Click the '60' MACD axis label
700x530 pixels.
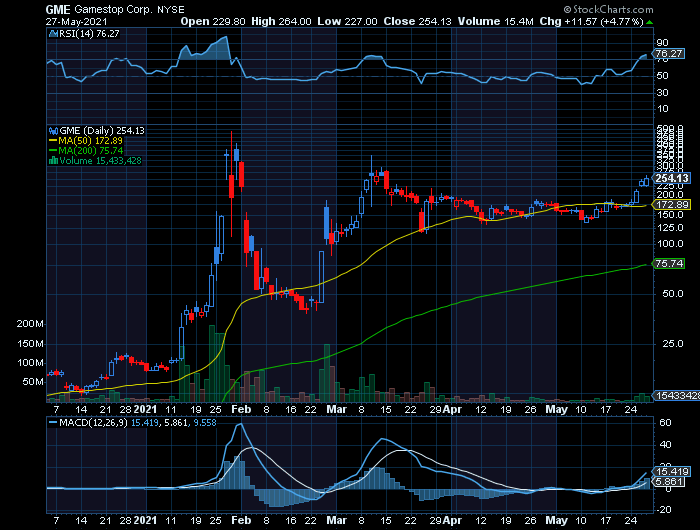click(665, 422)
